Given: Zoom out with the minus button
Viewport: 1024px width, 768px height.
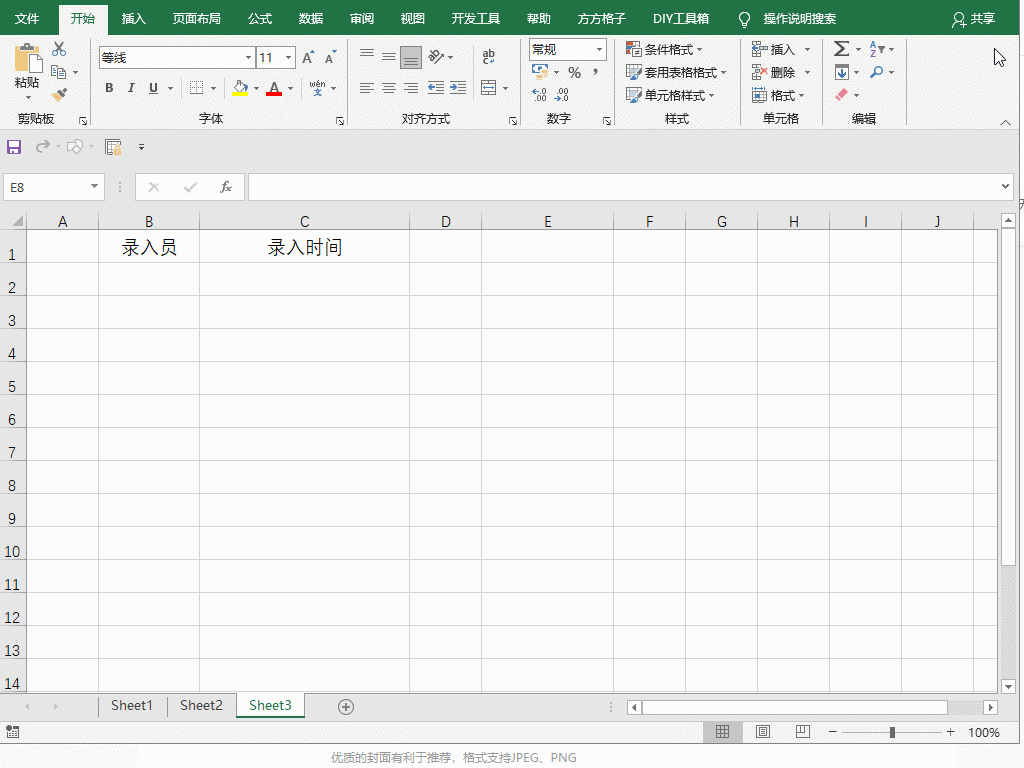Looking at the screenshot, I should coord(833,732).
